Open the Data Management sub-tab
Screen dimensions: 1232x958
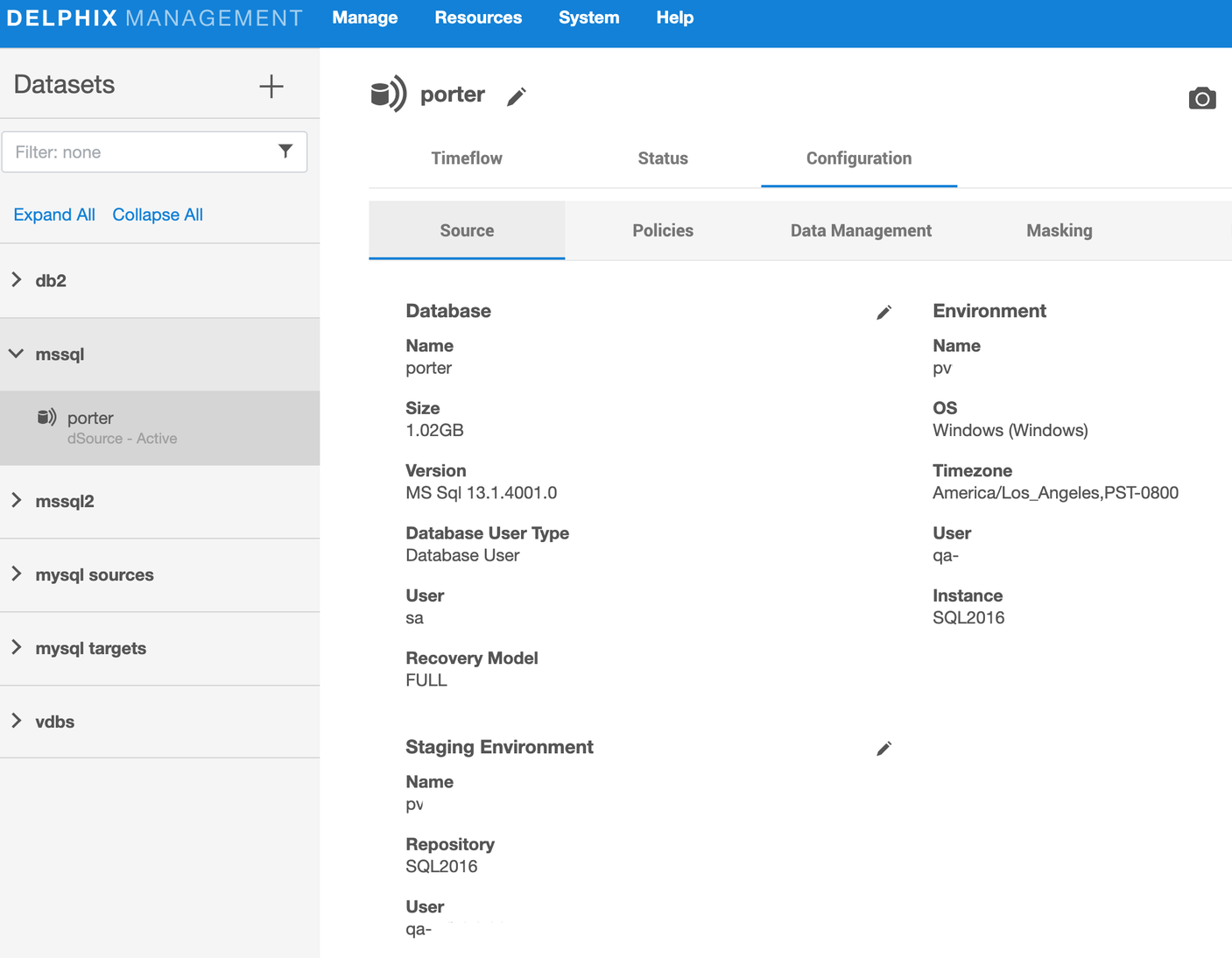[861, 230]
